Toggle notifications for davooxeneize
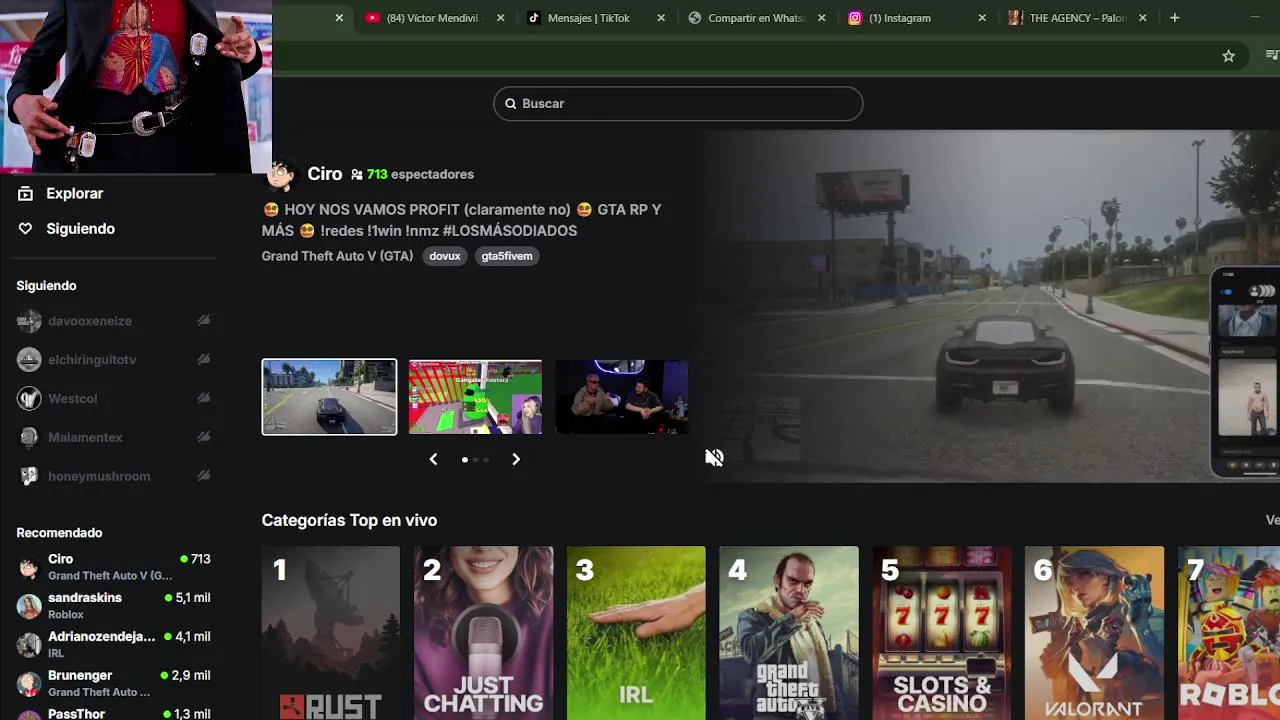The height and width of the screenshot is (720, 1280). tap(203, 320)
